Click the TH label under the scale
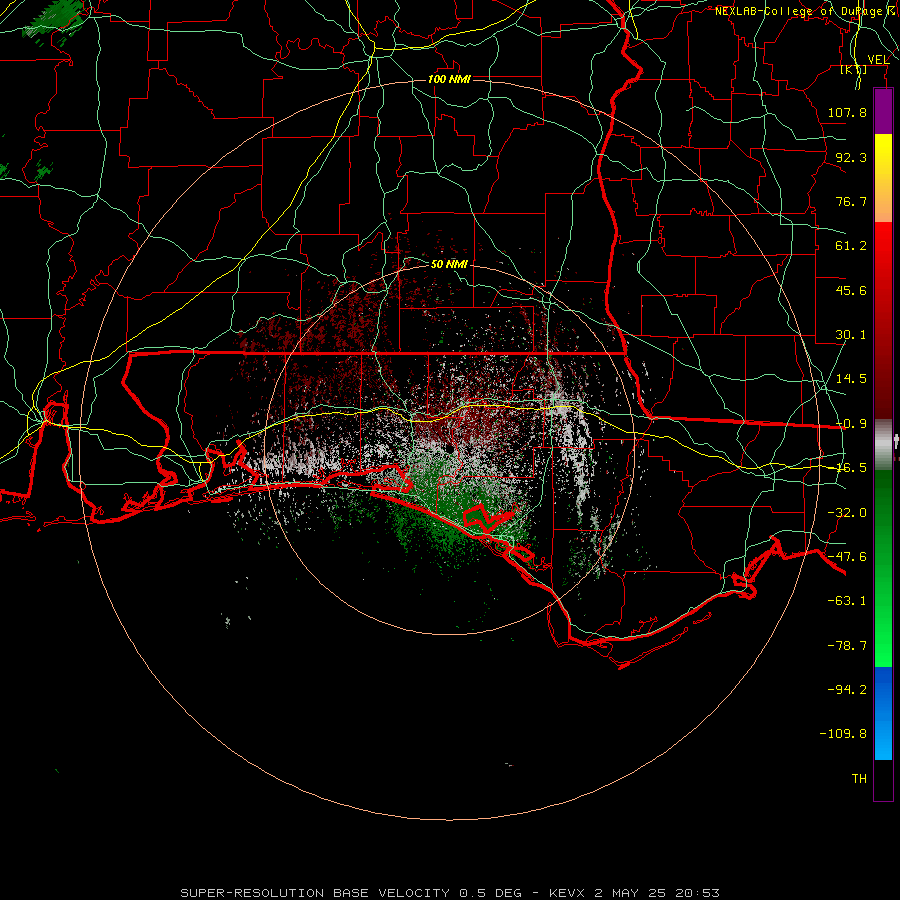Viewport: 900px width, 900px height. pos(859,779)
